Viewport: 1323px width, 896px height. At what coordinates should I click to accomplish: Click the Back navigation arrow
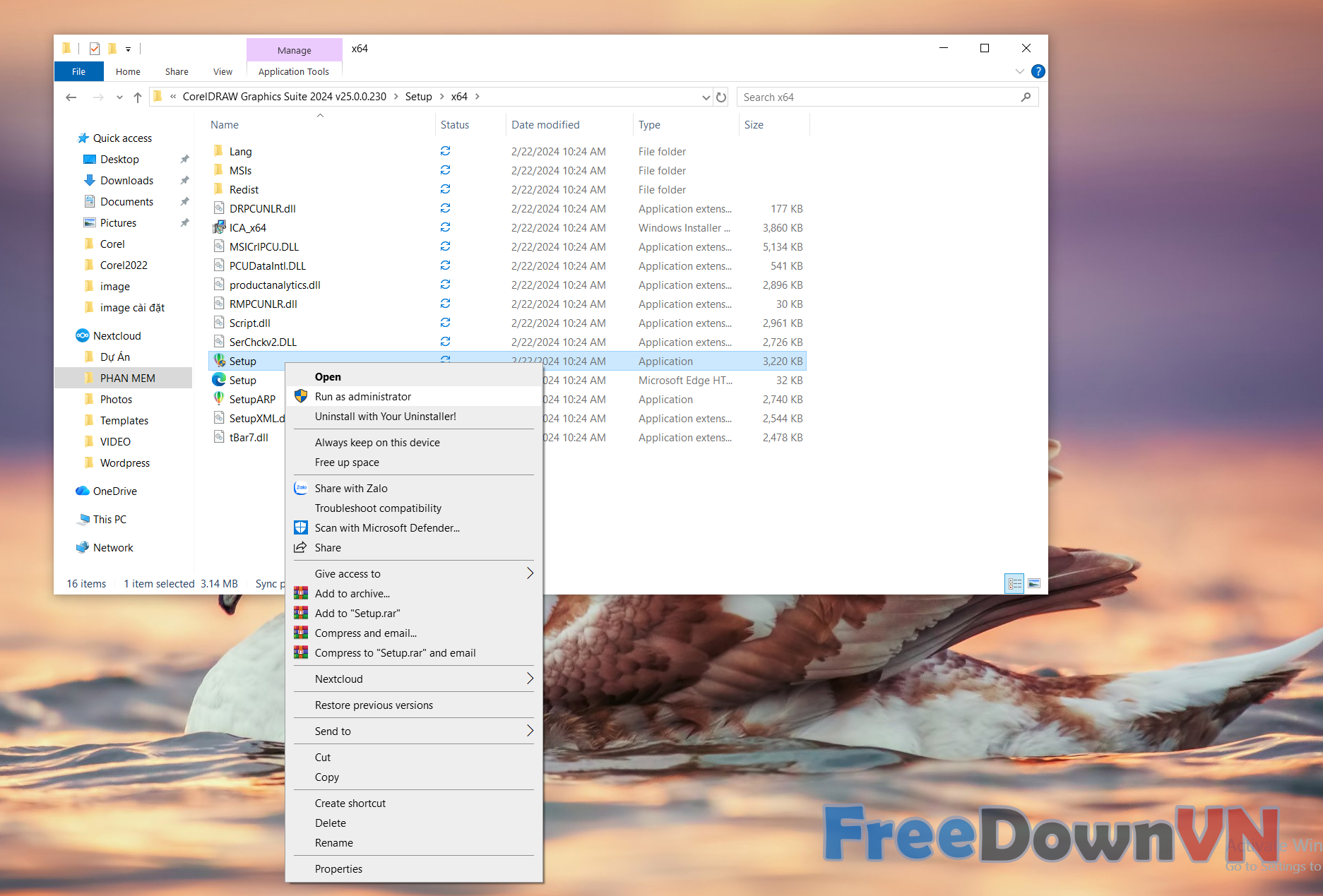pos(71,97)
